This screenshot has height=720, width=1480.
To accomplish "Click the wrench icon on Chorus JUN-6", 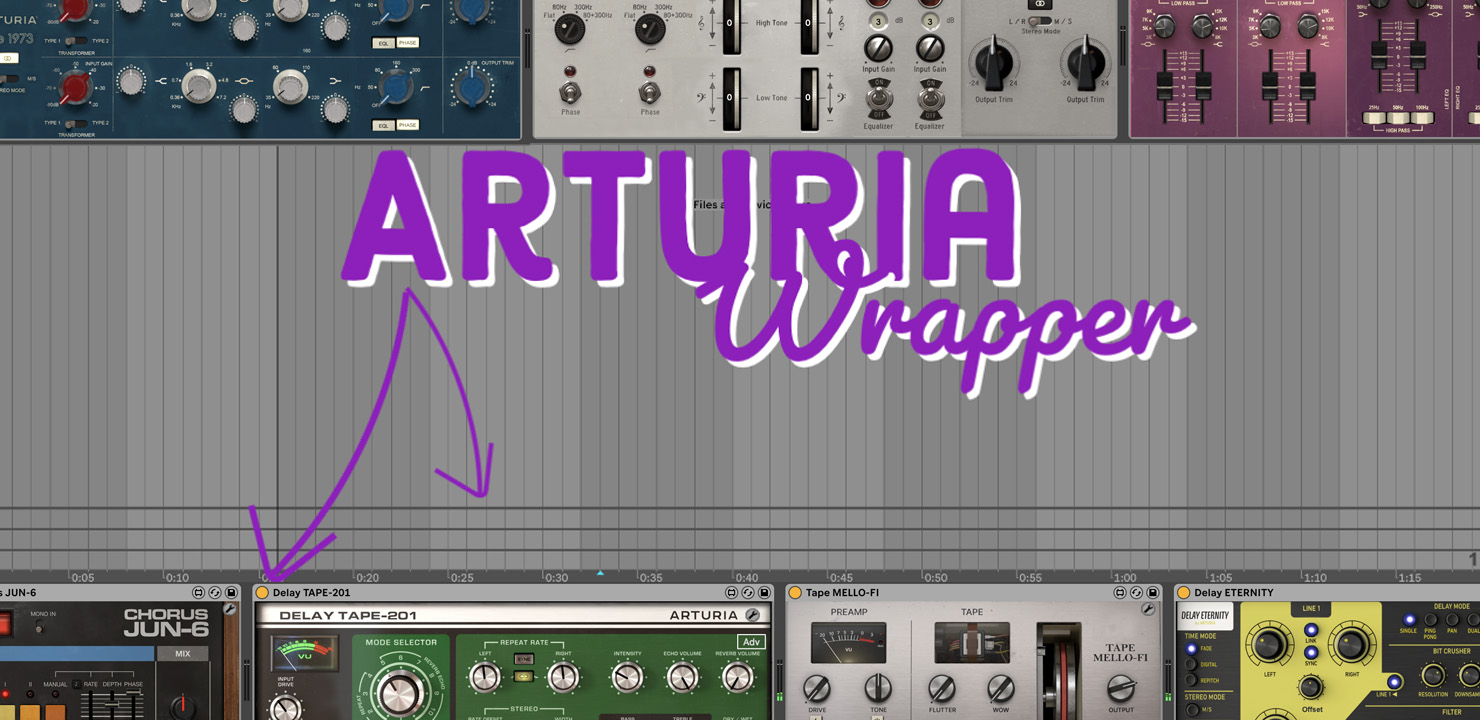I will (229, 609).
